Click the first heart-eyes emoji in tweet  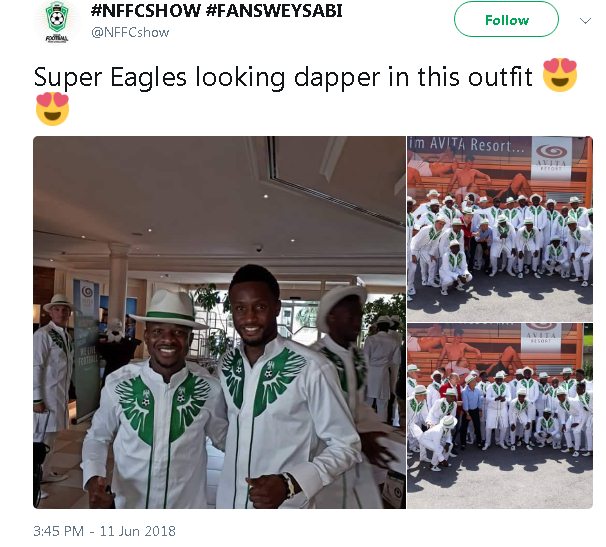coord(560,75)
